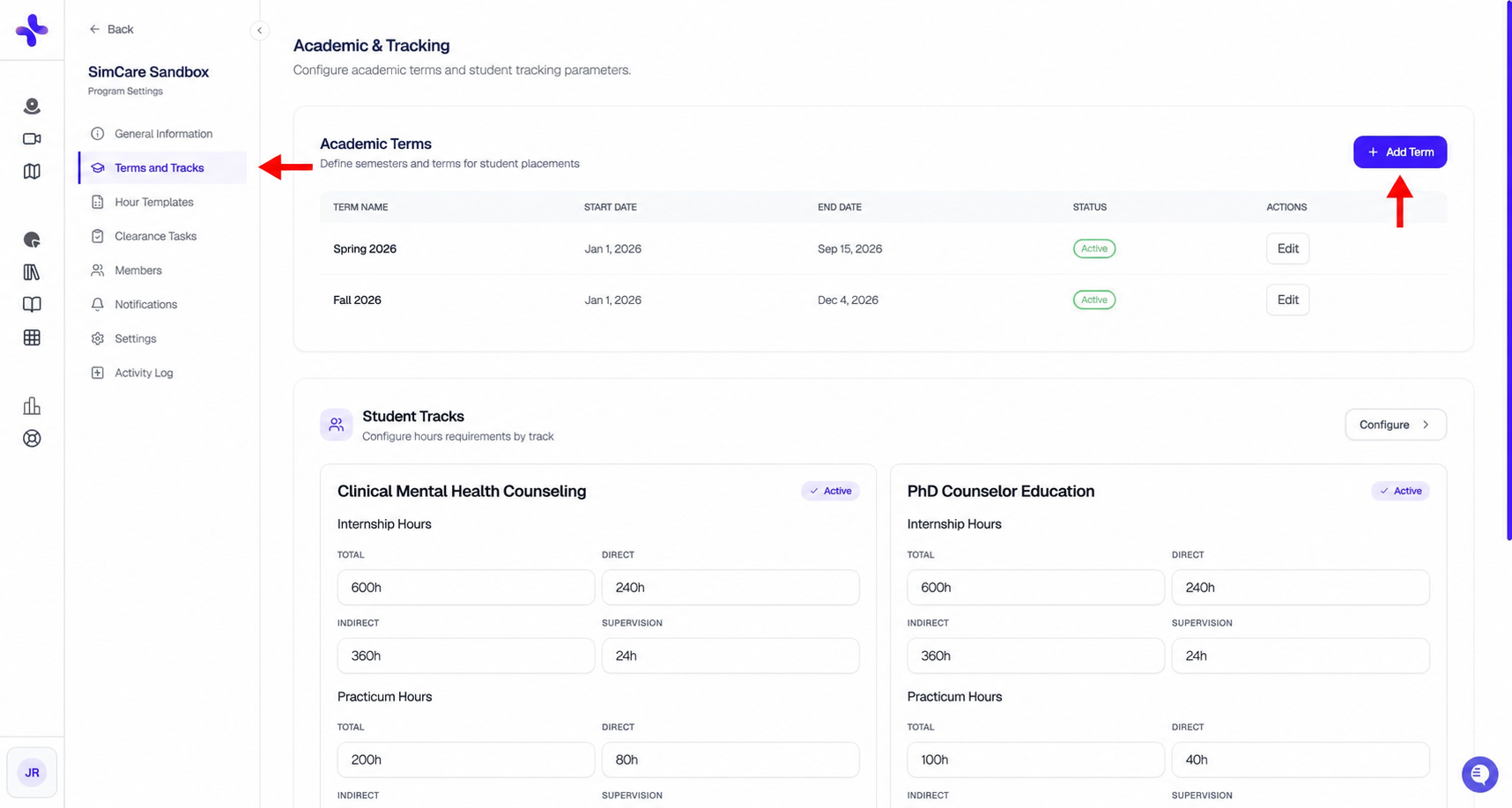1512x808 pixels.
Task: Click the SimCare Sandbox program name
Action: [x=148, y=71]
